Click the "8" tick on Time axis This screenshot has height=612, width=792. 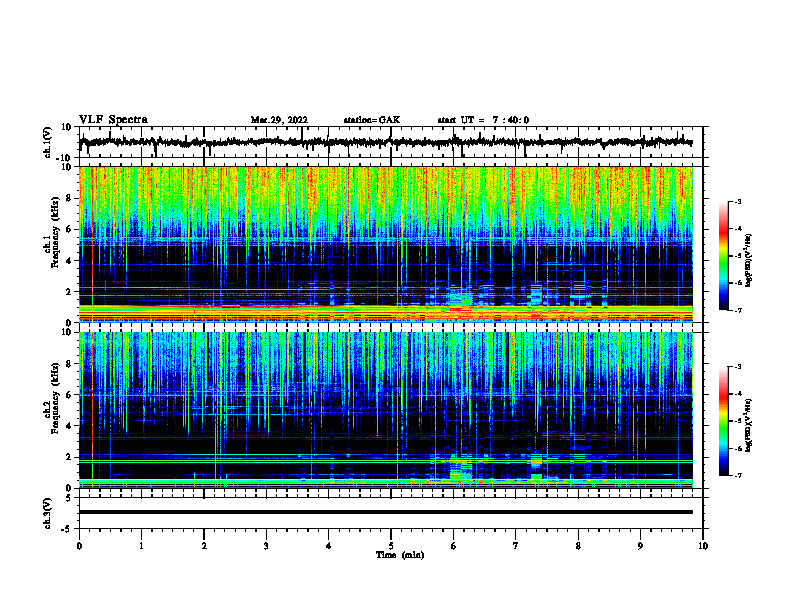tap(578, 546)
